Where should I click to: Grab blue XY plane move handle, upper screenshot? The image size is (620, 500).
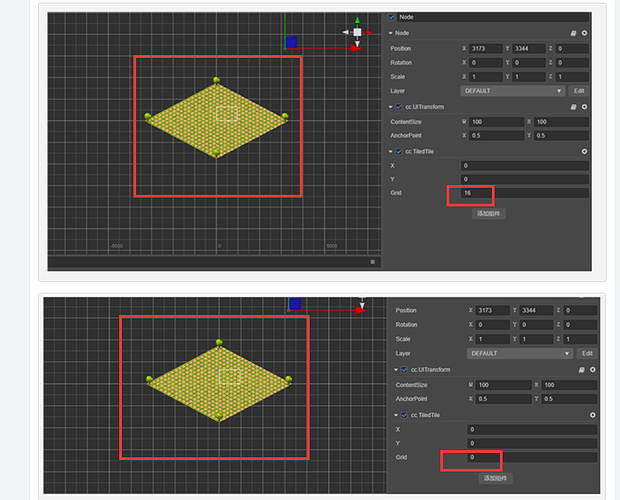(291, 42)
